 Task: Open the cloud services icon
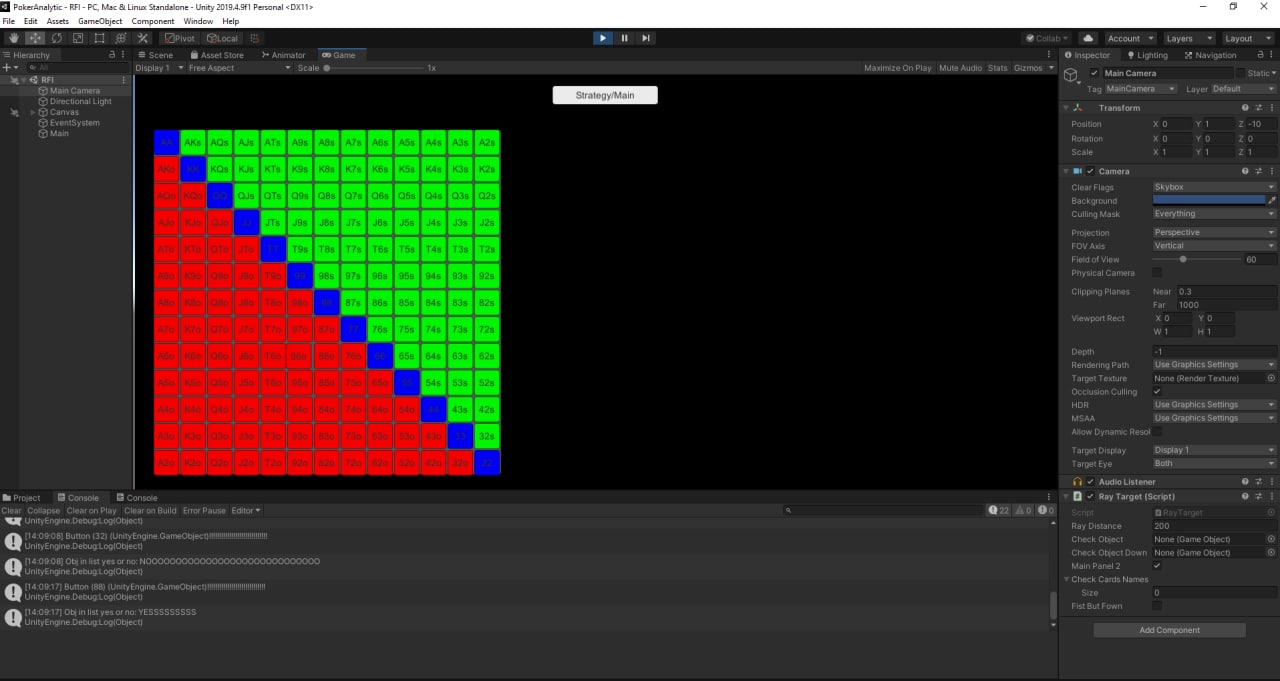(x=1088, y=38)
